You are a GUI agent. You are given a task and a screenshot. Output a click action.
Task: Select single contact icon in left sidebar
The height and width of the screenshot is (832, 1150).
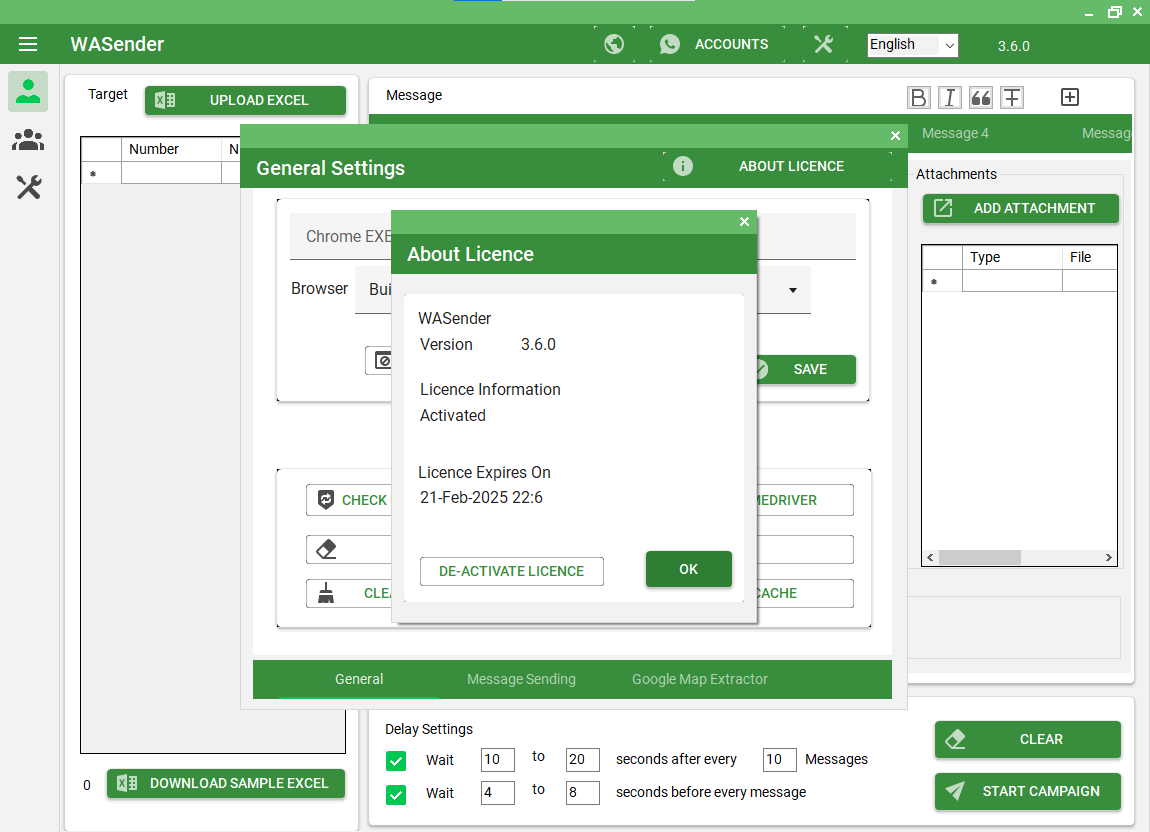[x=28, y=92]
